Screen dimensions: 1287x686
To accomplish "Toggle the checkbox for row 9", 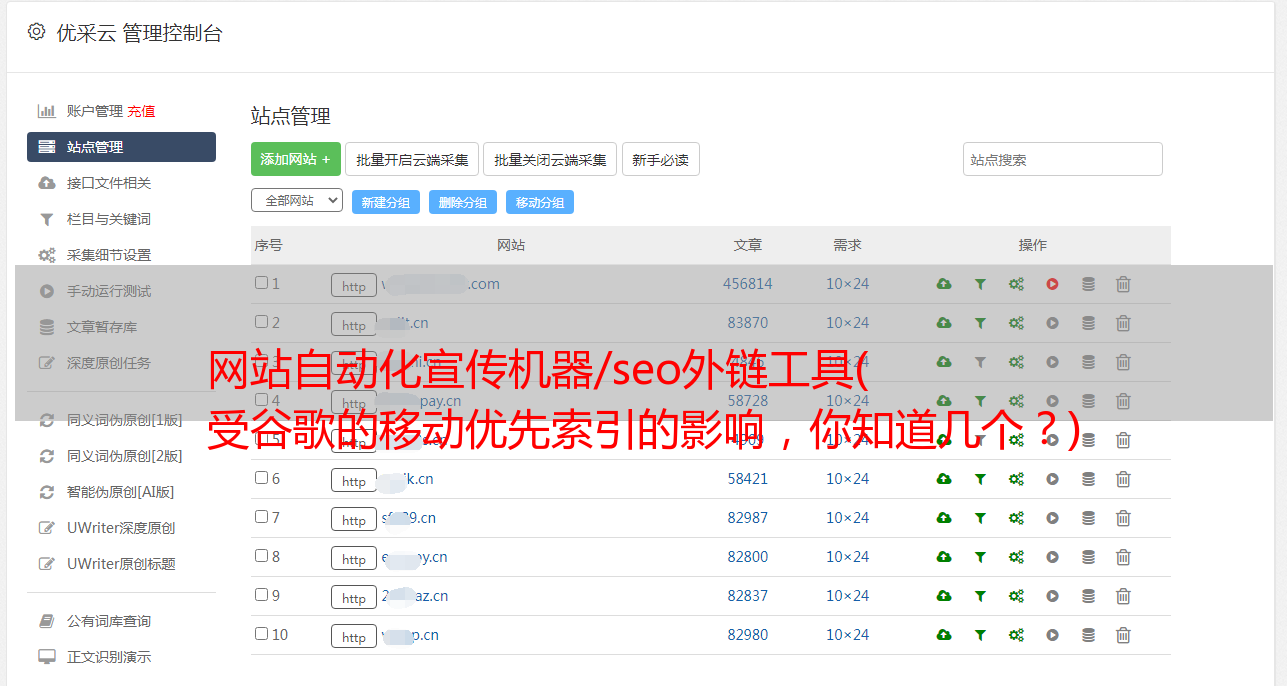I will click(262, 595).
